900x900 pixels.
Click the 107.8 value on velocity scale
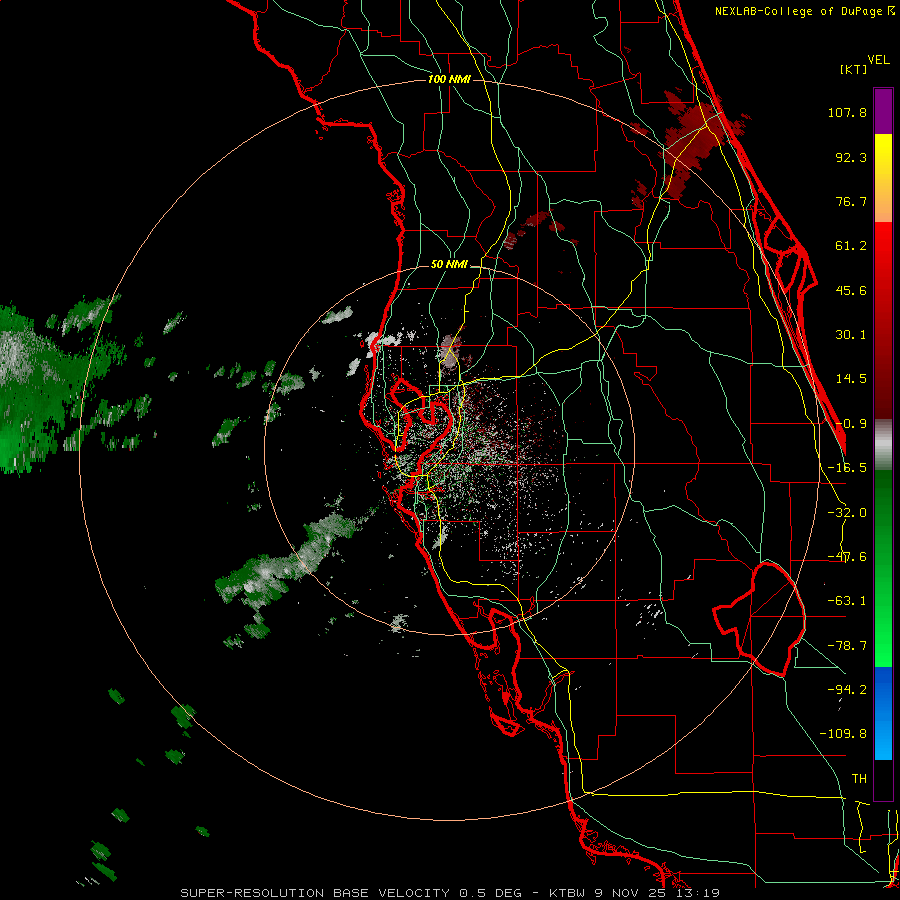(x=847, y=112)
